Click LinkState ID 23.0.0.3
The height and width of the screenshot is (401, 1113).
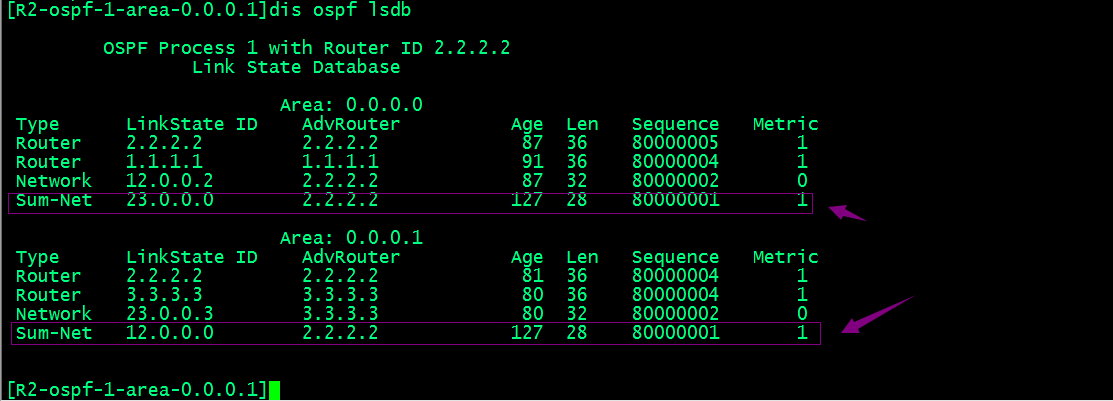(170, 313)
